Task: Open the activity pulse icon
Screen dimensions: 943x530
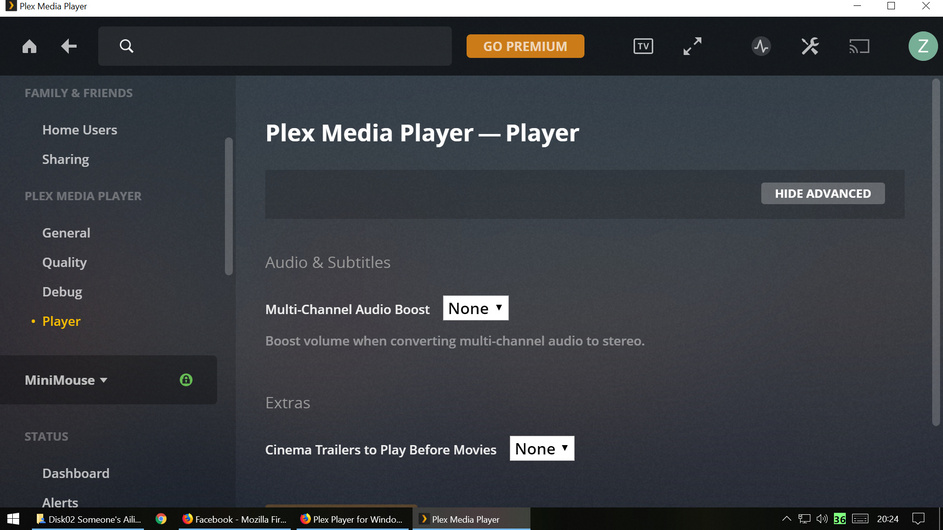Action: (x=761, y=46)
